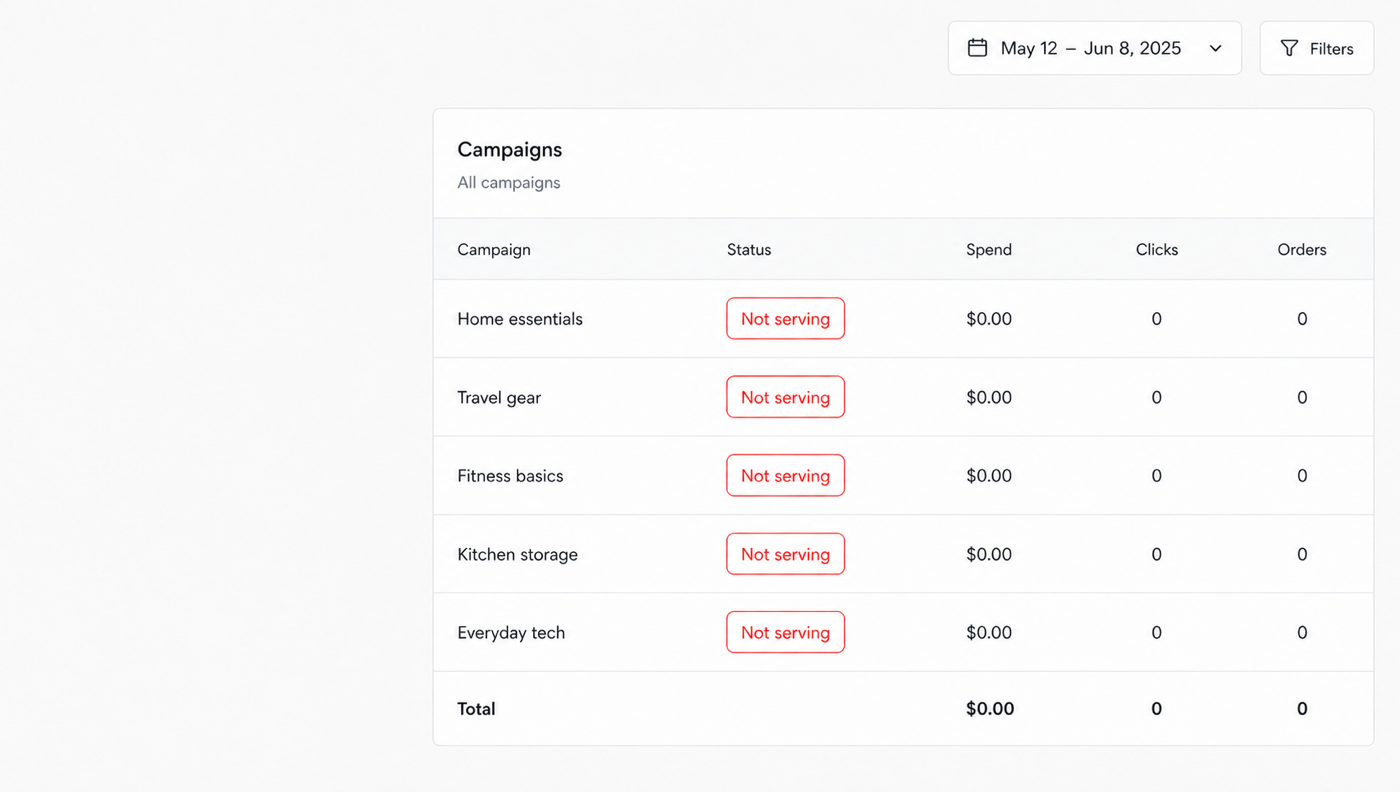The width and height of the screenshot is (1400, 792).
Task: Click Not serving badge for Everyday tech
Action: click(785, 632)
